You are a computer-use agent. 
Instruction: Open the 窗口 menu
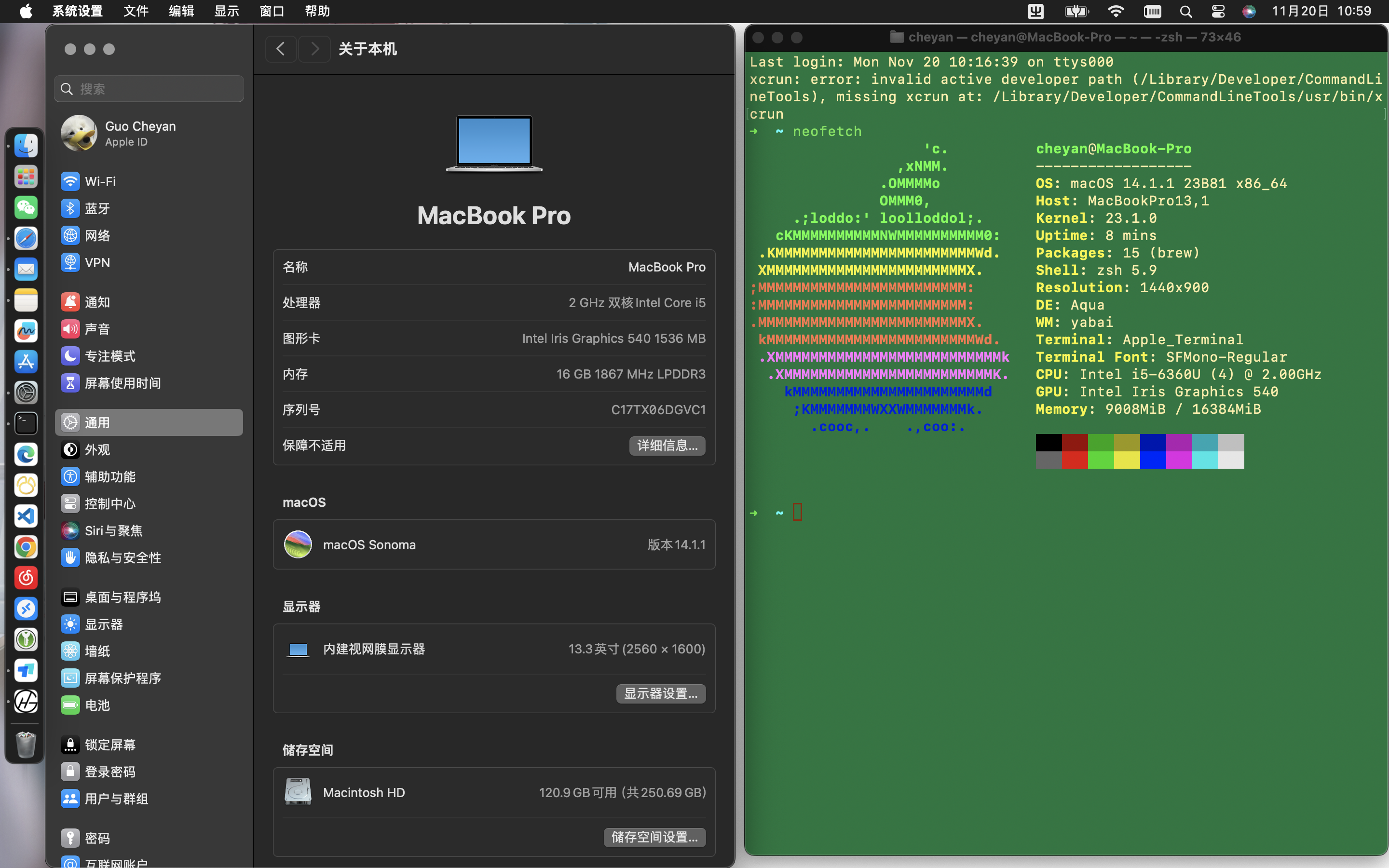pyautogui.click(x=272, y=12)
